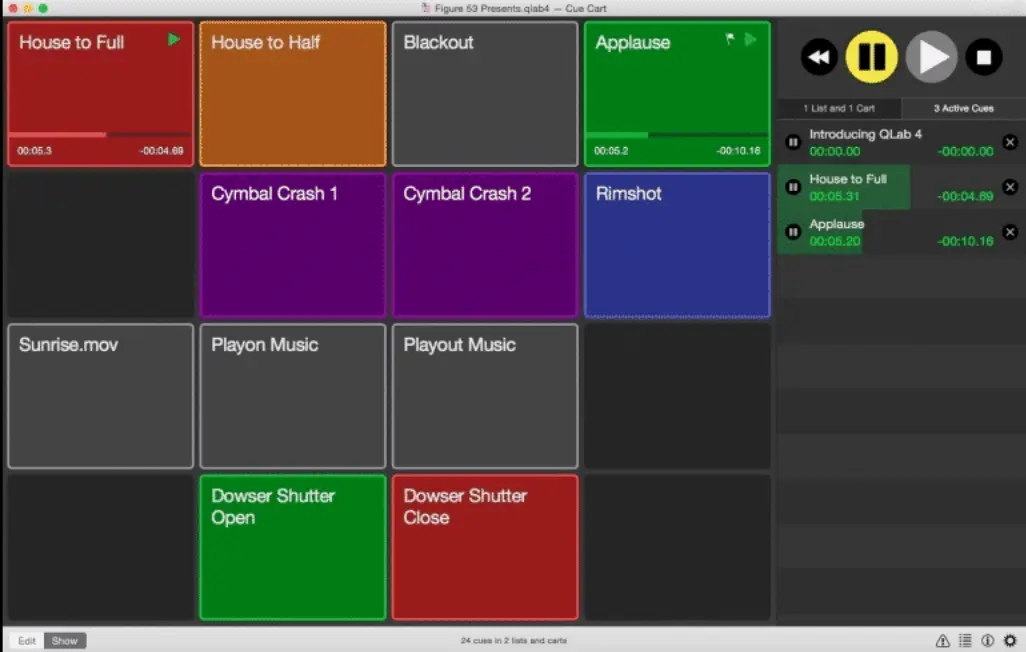The height and width of the screenshot is (652, 1026).
Task: Trigger the Sunrise.mov cue tile
Action: [x=101, y=396]
